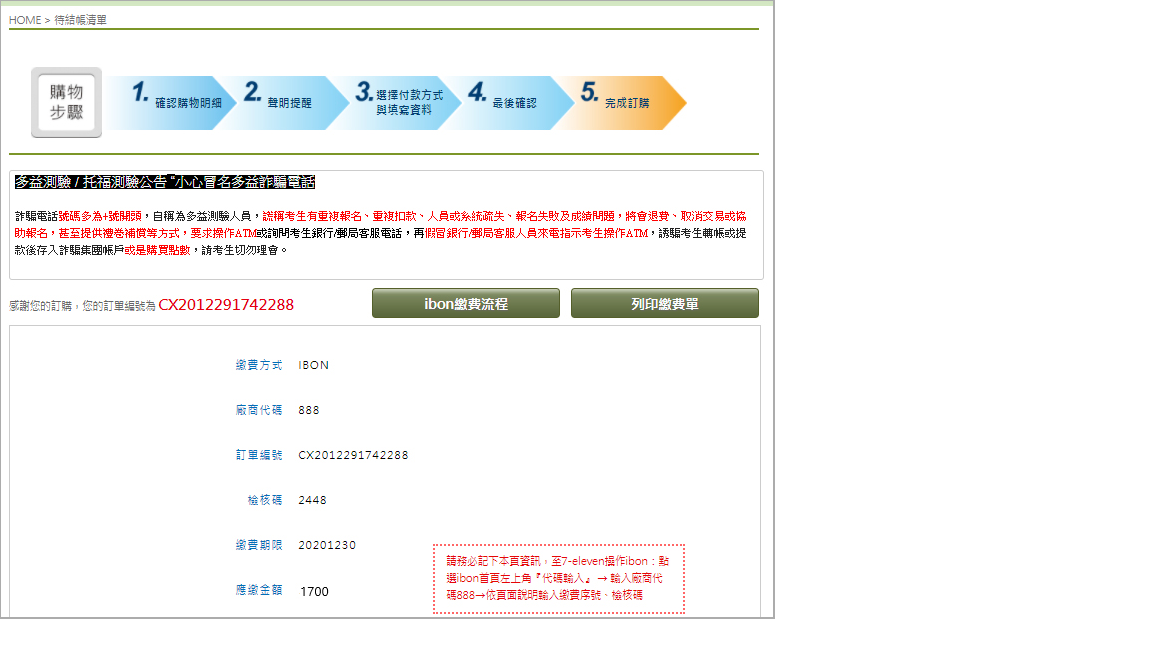Click the 購物步驟 gray box icon
Viewport: 1152px width, 648px height.
66,103
